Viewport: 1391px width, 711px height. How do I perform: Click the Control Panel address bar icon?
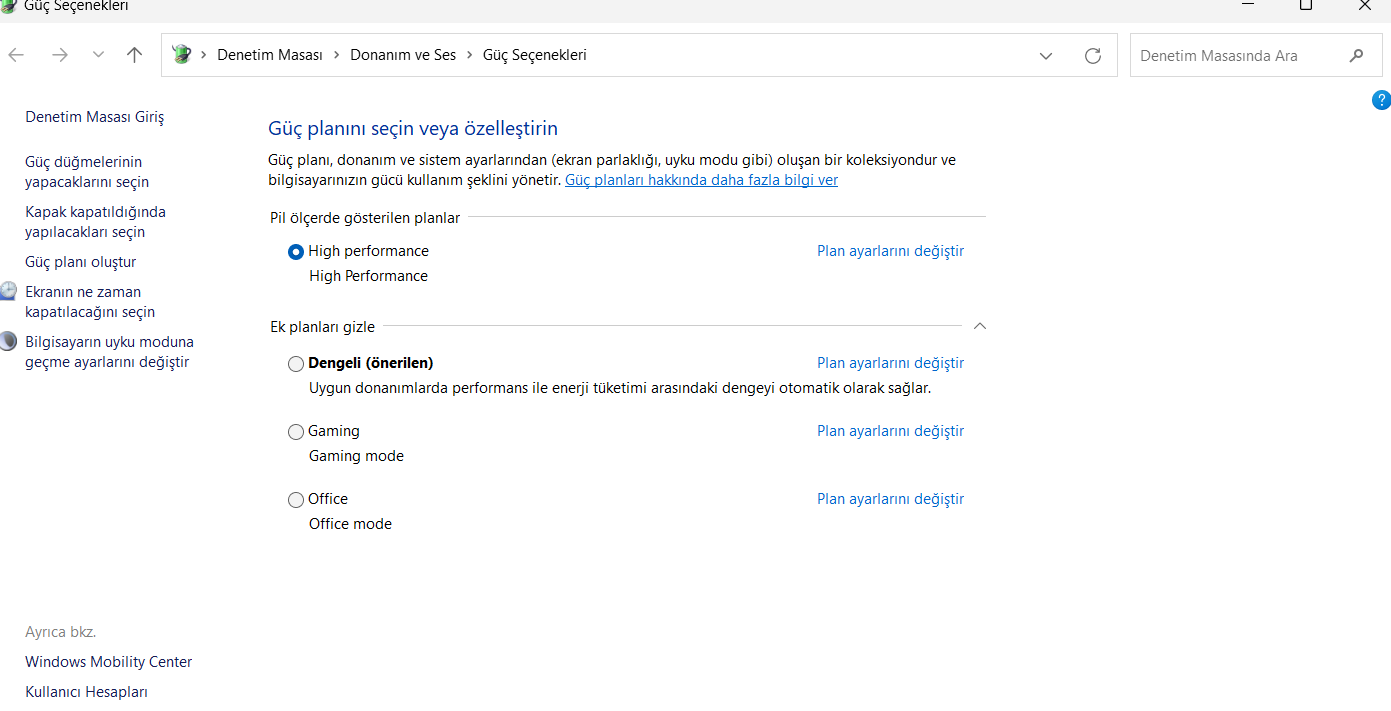point(181,55)
